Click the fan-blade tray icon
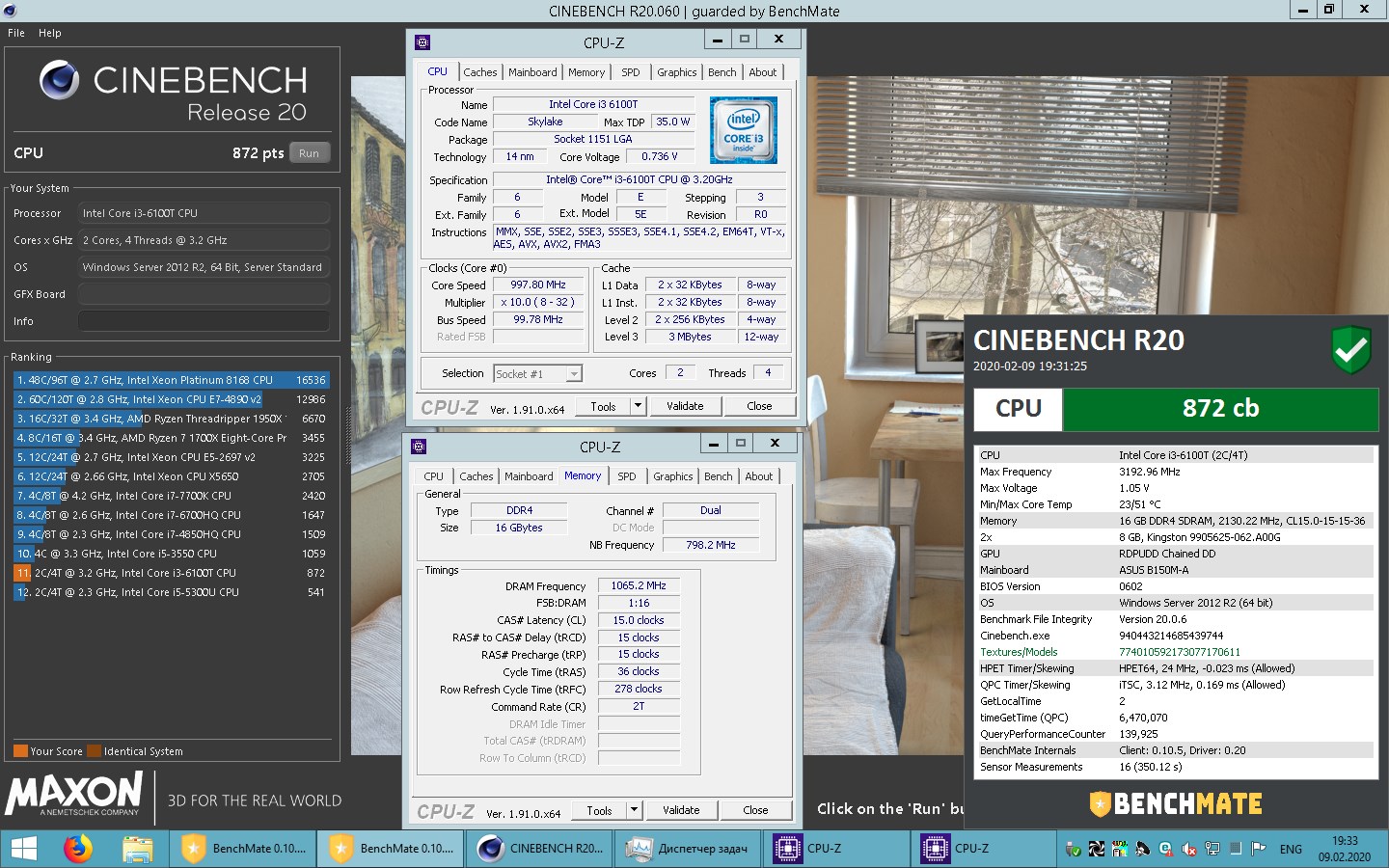1389x868 pixels. point(1097,849)
